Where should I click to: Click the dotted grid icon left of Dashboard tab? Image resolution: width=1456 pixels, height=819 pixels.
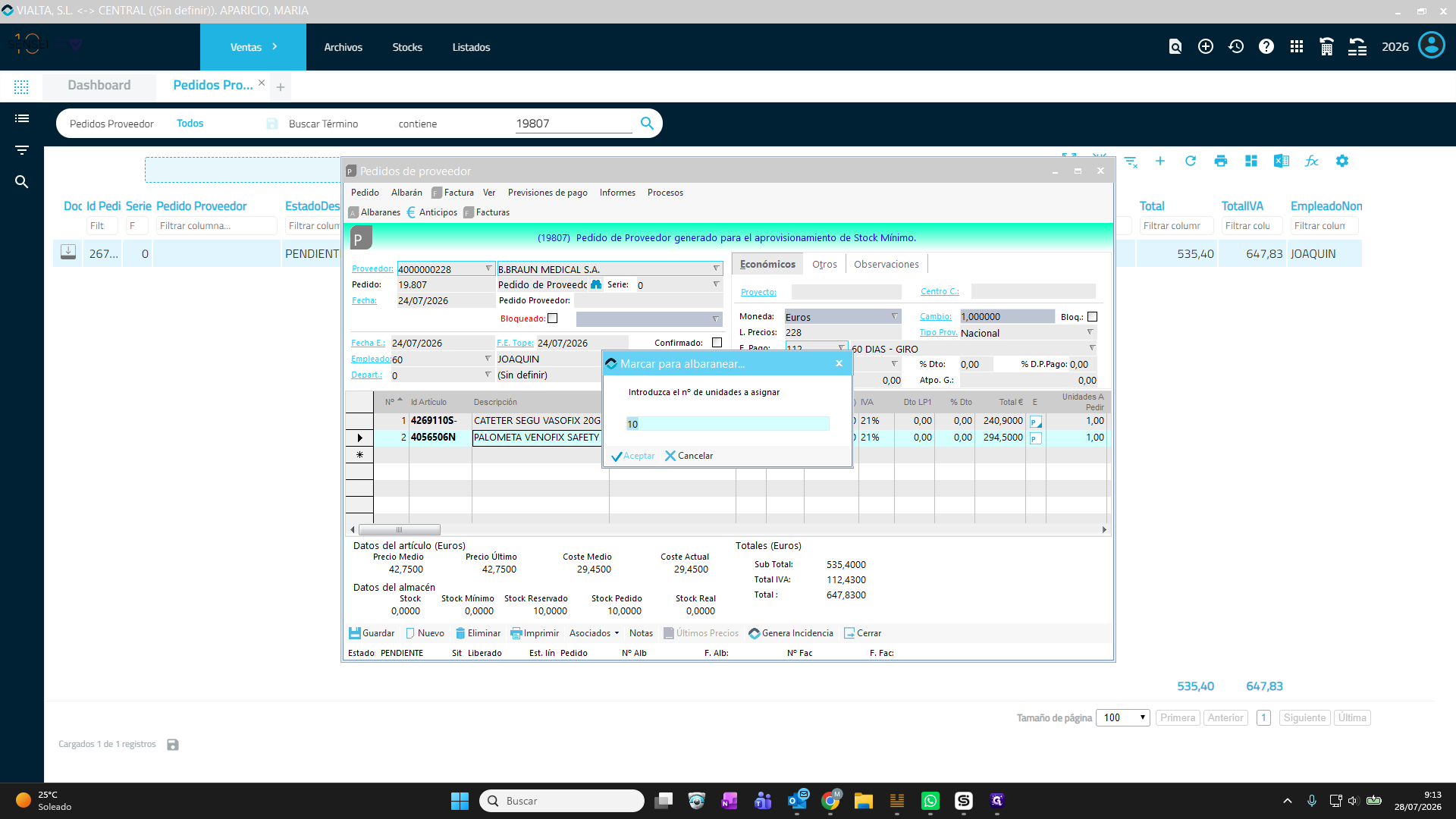click(21, 86)
